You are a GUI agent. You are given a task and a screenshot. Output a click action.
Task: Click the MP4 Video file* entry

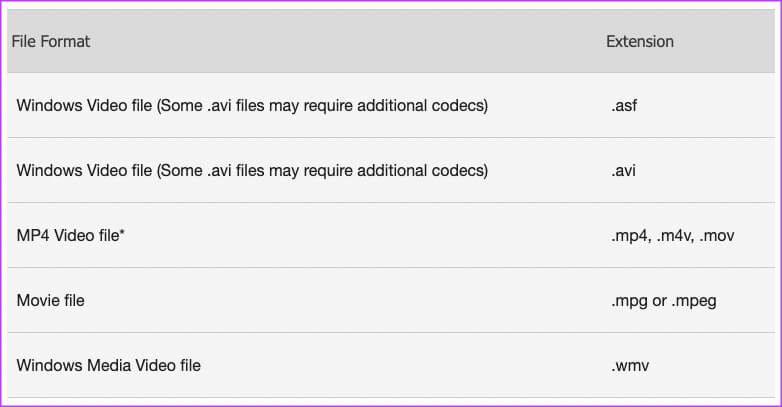[x=70, y=235]
